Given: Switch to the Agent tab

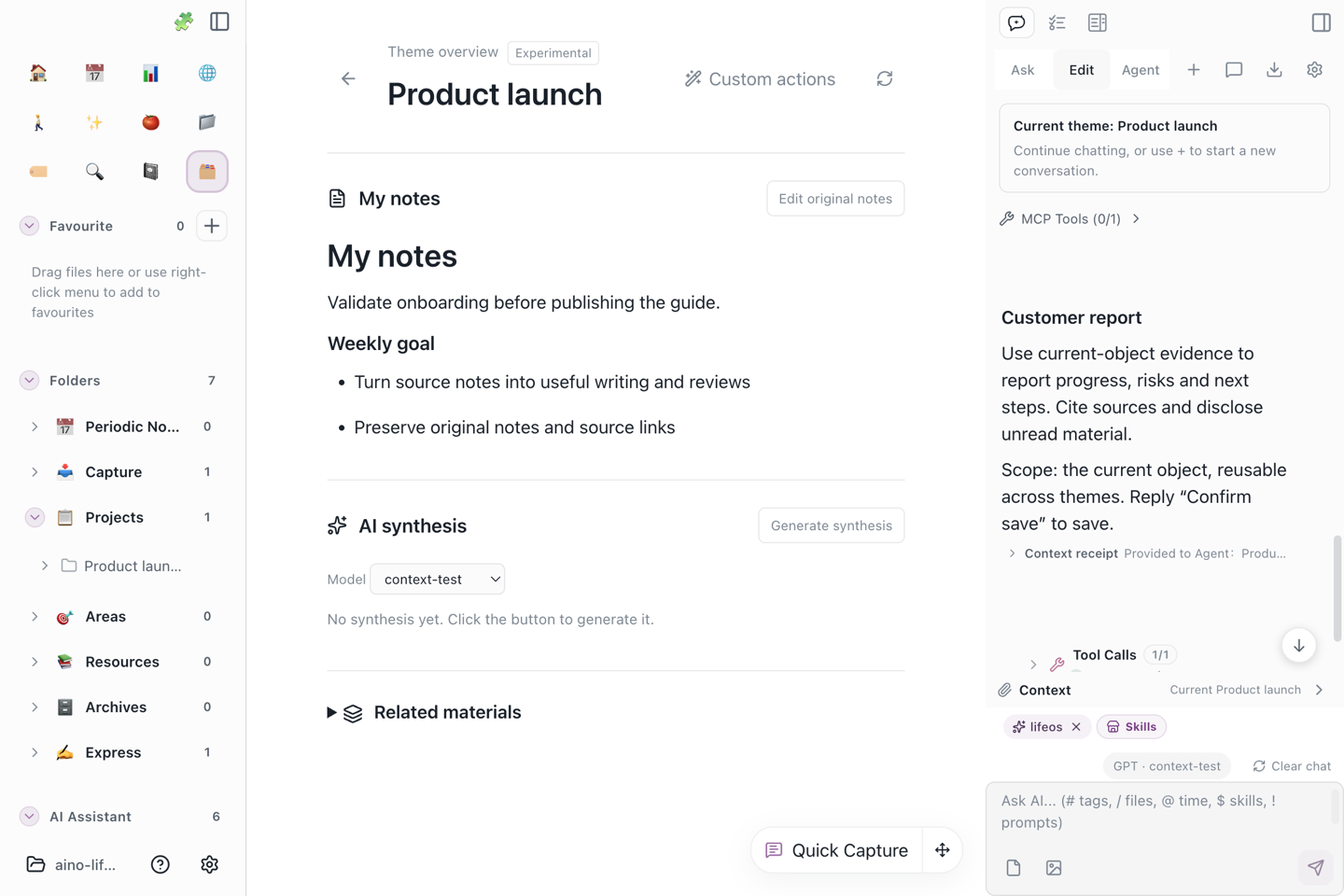Looking at the screenshot, I should (1140, 70).
